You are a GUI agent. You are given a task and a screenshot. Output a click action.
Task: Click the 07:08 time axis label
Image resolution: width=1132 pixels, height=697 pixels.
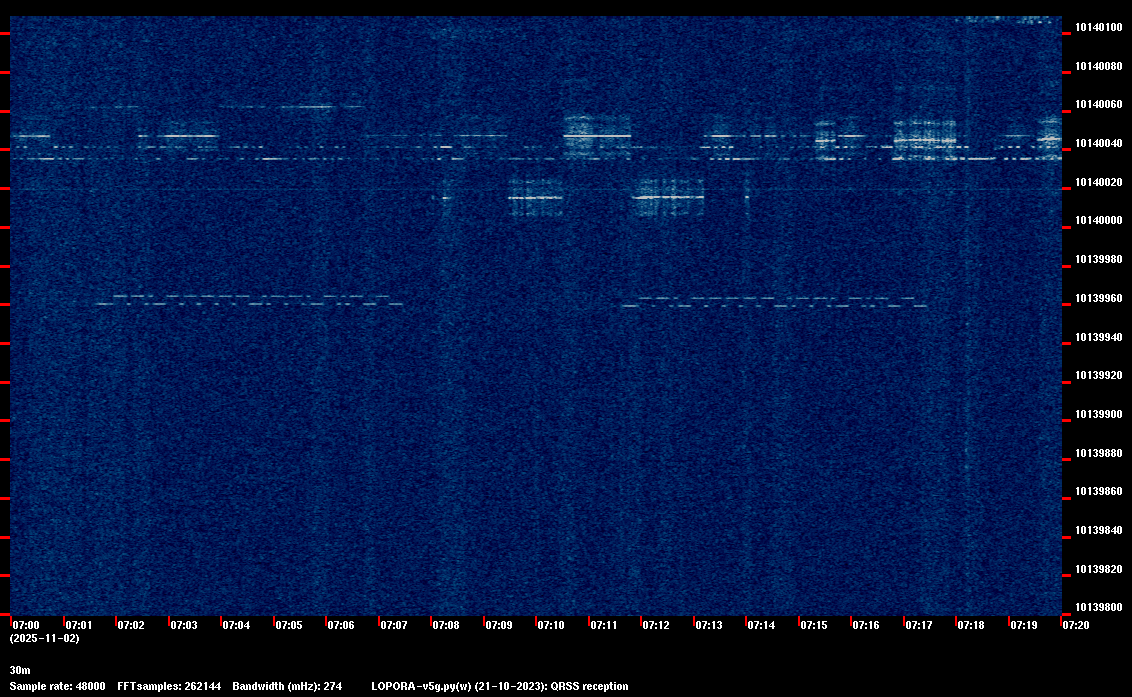tap(446, 625)
